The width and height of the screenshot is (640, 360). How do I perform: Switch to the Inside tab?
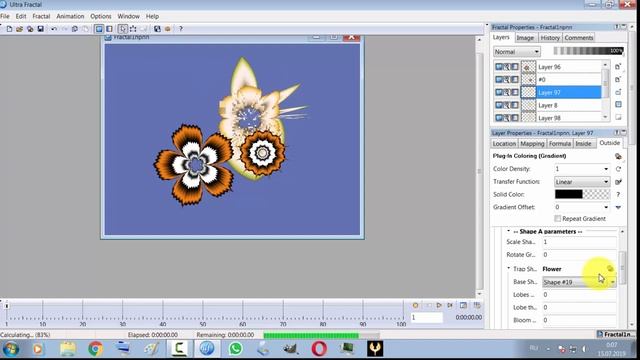click(x=583, y=144)
